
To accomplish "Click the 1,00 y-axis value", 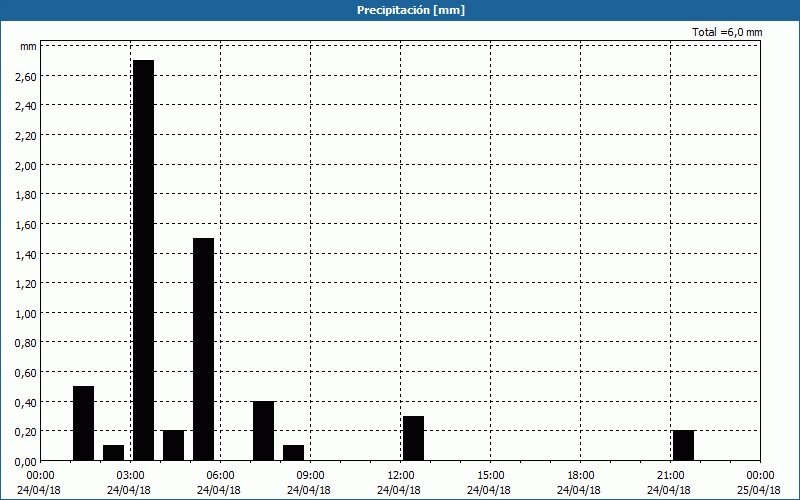I will (x=26, y=313).
